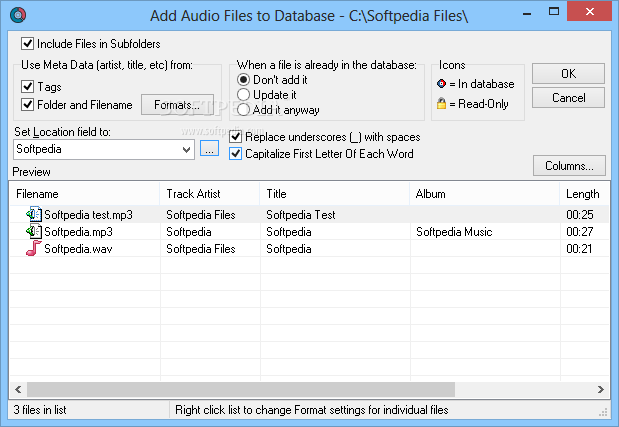Select the Softpedia test.mp3 row

310,214
